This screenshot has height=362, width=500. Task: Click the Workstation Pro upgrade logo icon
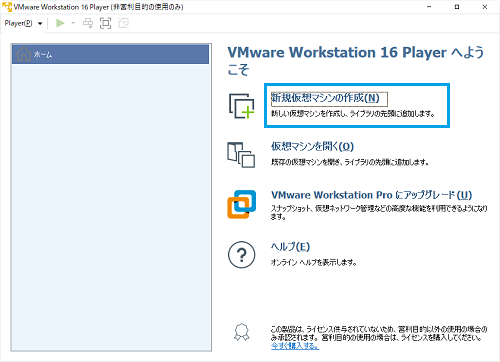[x=242, y=204]
